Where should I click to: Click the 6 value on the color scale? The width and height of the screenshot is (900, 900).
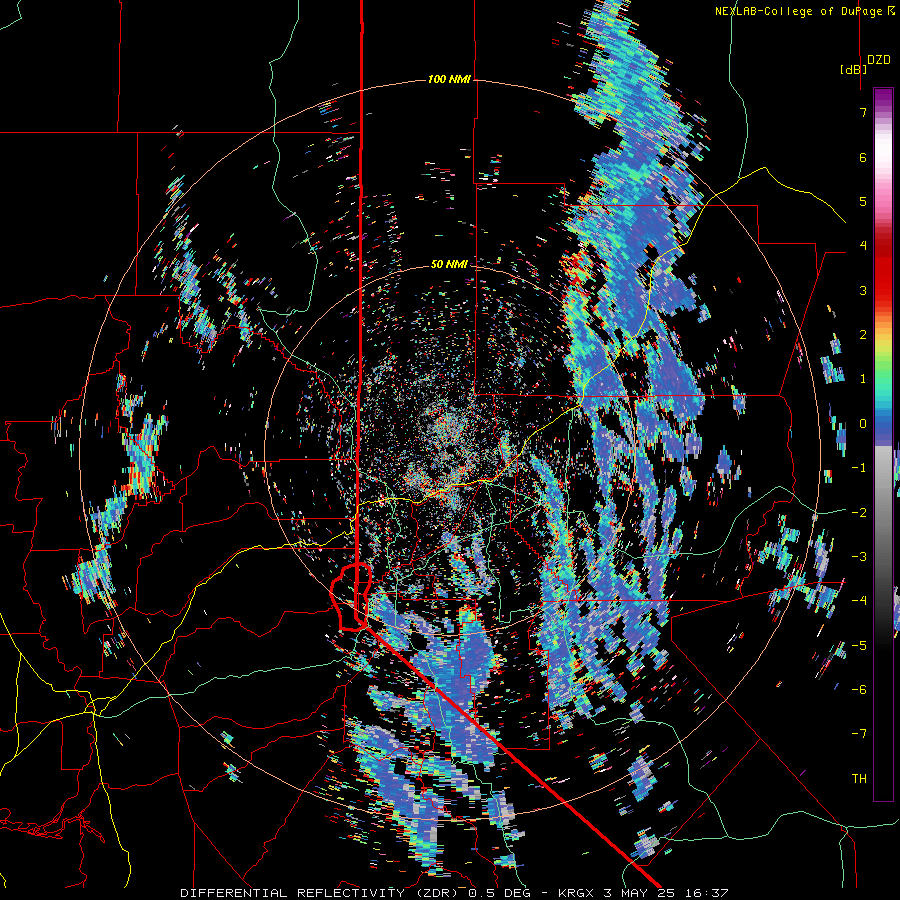[x=863, y=157]
